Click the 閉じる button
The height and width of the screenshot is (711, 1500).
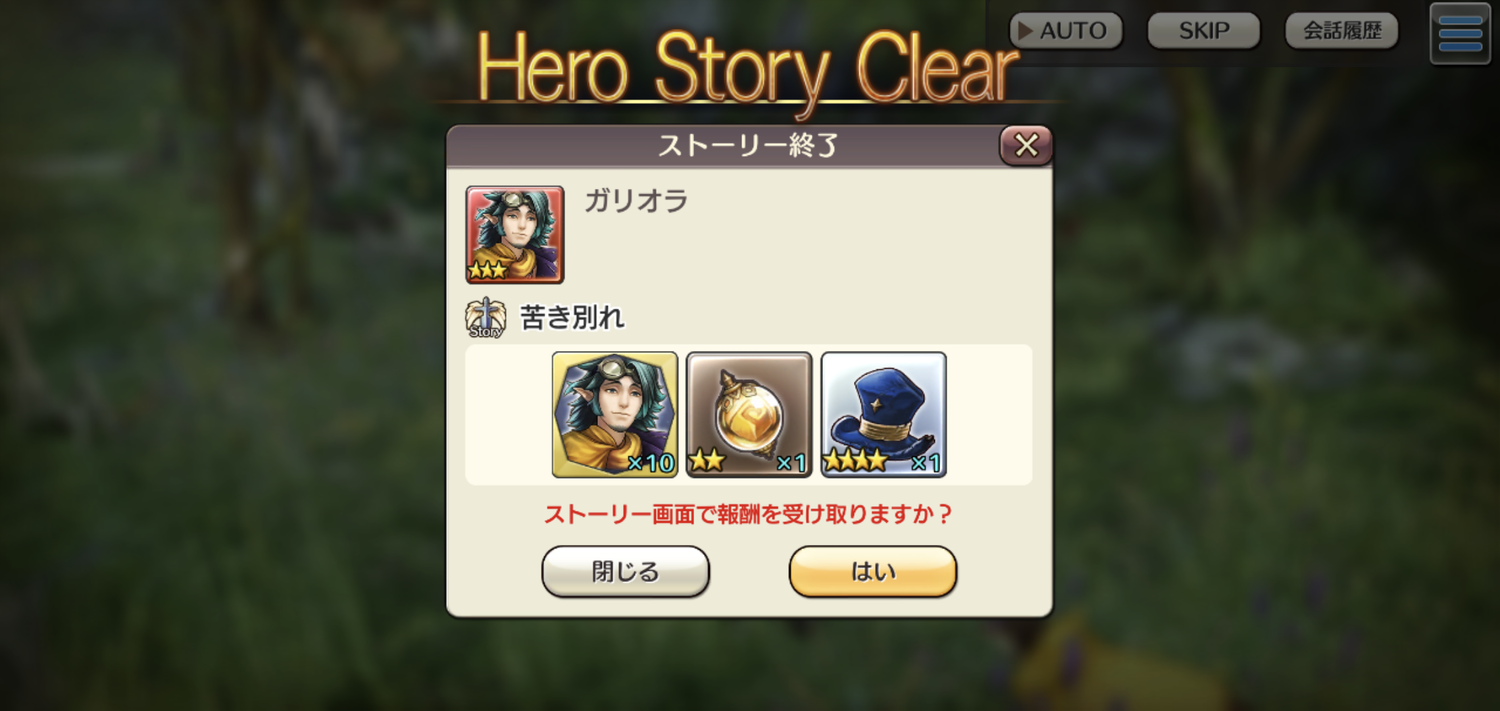(x=626, y=572)
